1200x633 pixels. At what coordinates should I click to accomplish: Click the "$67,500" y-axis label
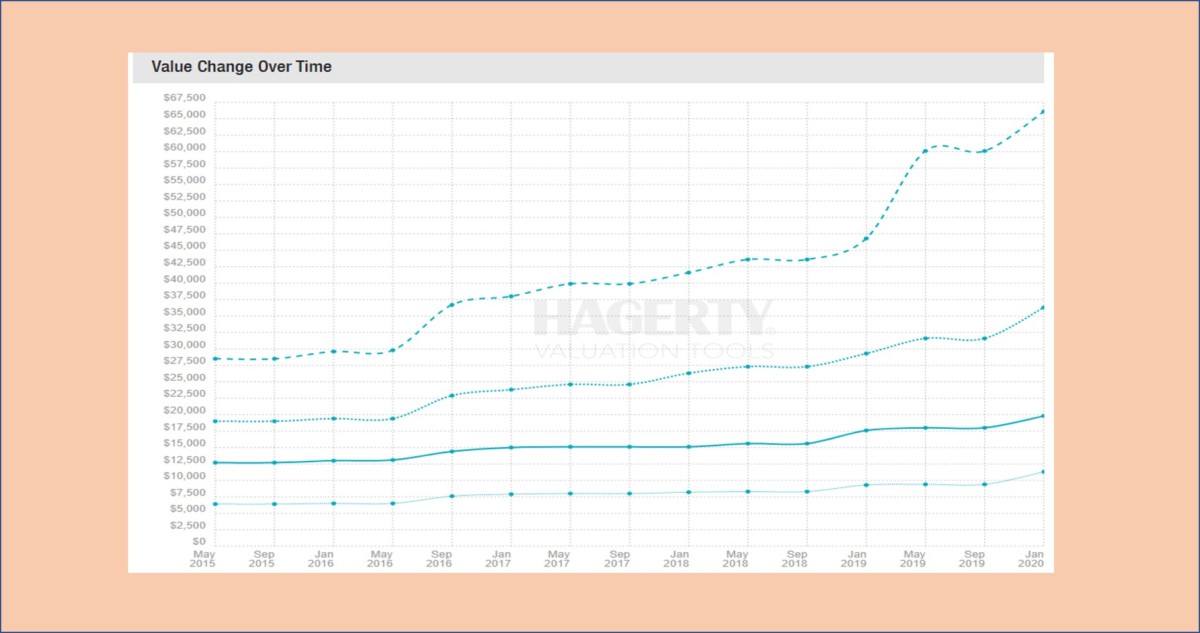point(184,98)
